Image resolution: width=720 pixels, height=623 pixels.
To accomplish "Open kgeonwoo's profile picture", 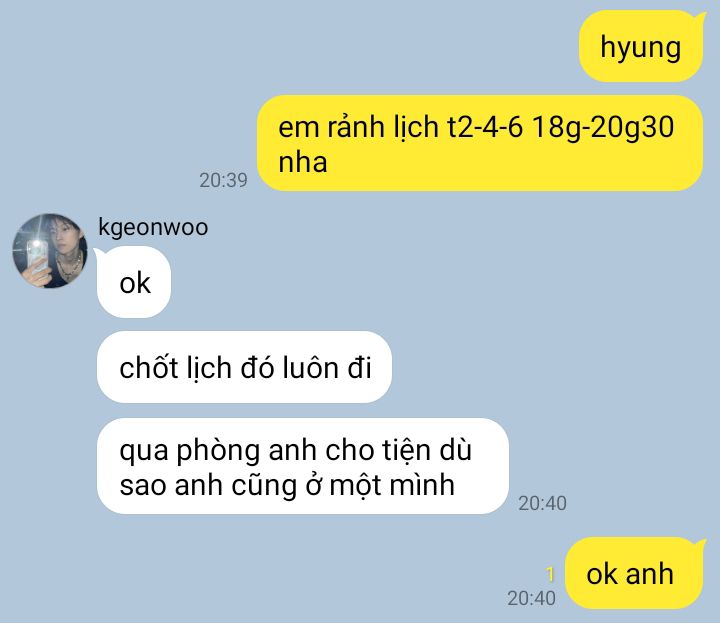I will (50, 251).
